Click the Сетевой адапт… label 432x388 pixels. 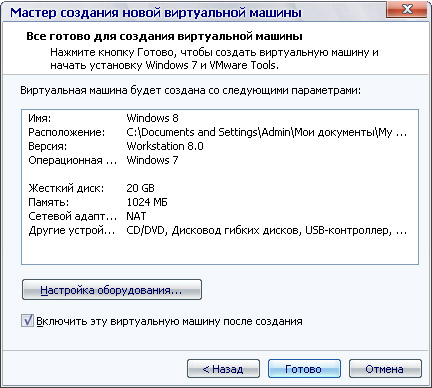click(72, 216)
